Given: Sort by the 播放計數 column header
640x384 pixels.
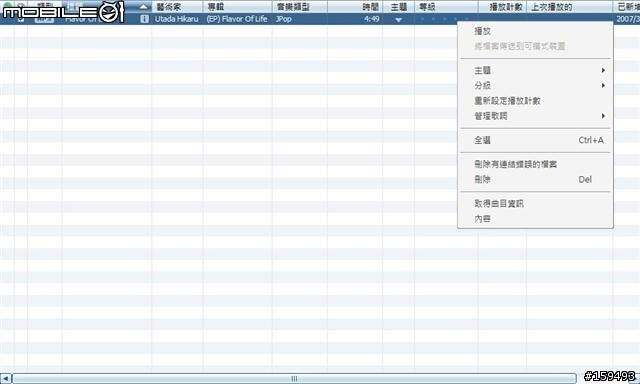Looking at the screenshot, I should [x=502, y=7].
